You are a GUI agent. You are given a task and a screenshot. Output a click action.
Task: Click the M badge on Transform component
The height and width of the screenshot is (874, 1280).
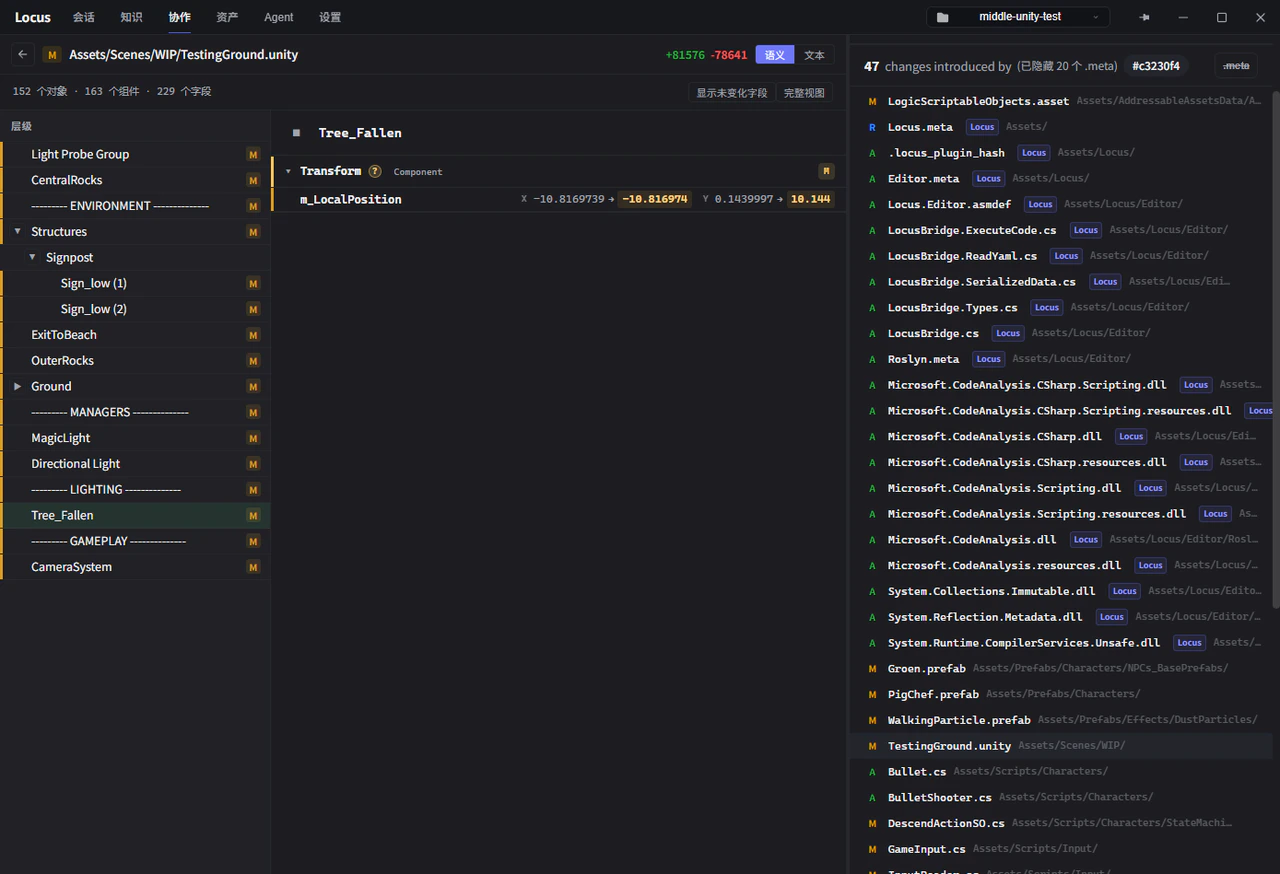pos(826,171)
